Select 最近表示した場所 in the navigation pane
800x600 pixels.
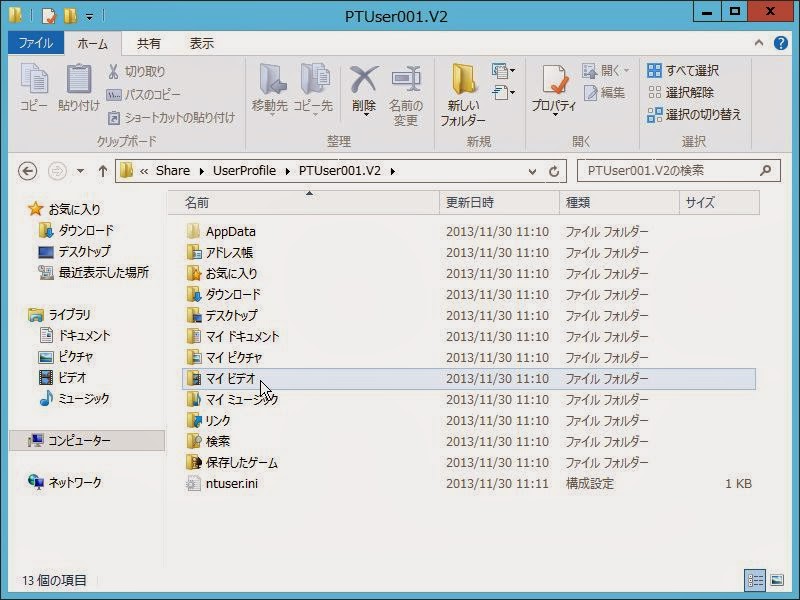click(94, 272)
